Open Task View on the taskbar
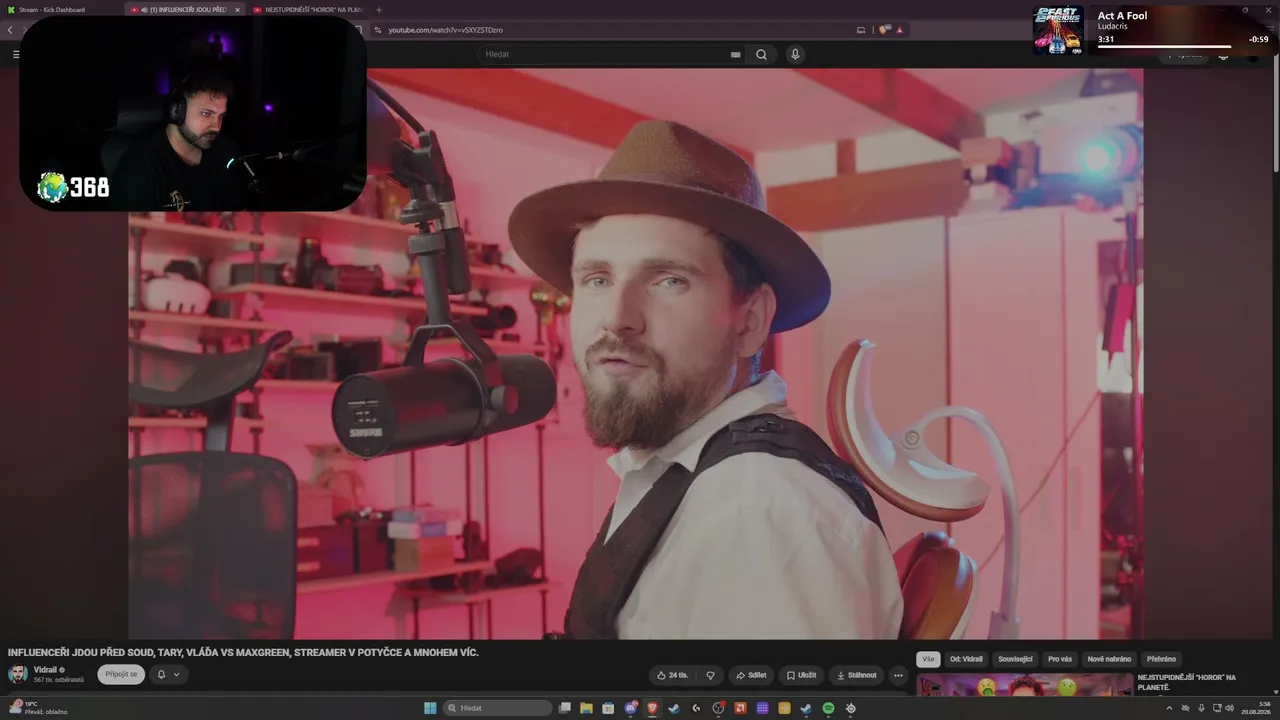The image size is (1280, 720). tap(565, 708)
